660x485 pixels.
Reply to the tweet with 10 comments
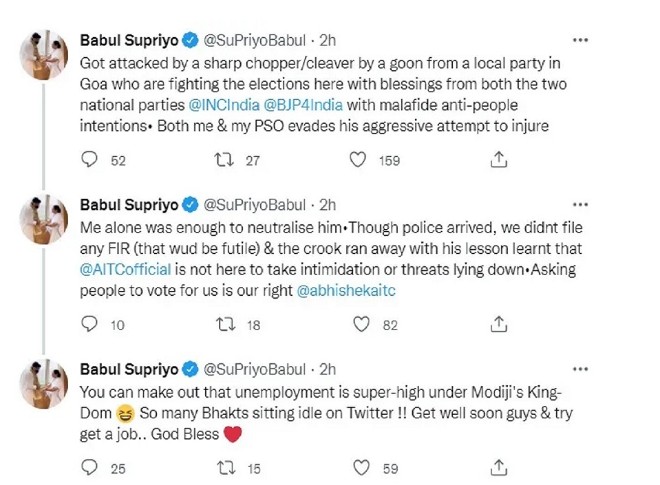point(90,324)
